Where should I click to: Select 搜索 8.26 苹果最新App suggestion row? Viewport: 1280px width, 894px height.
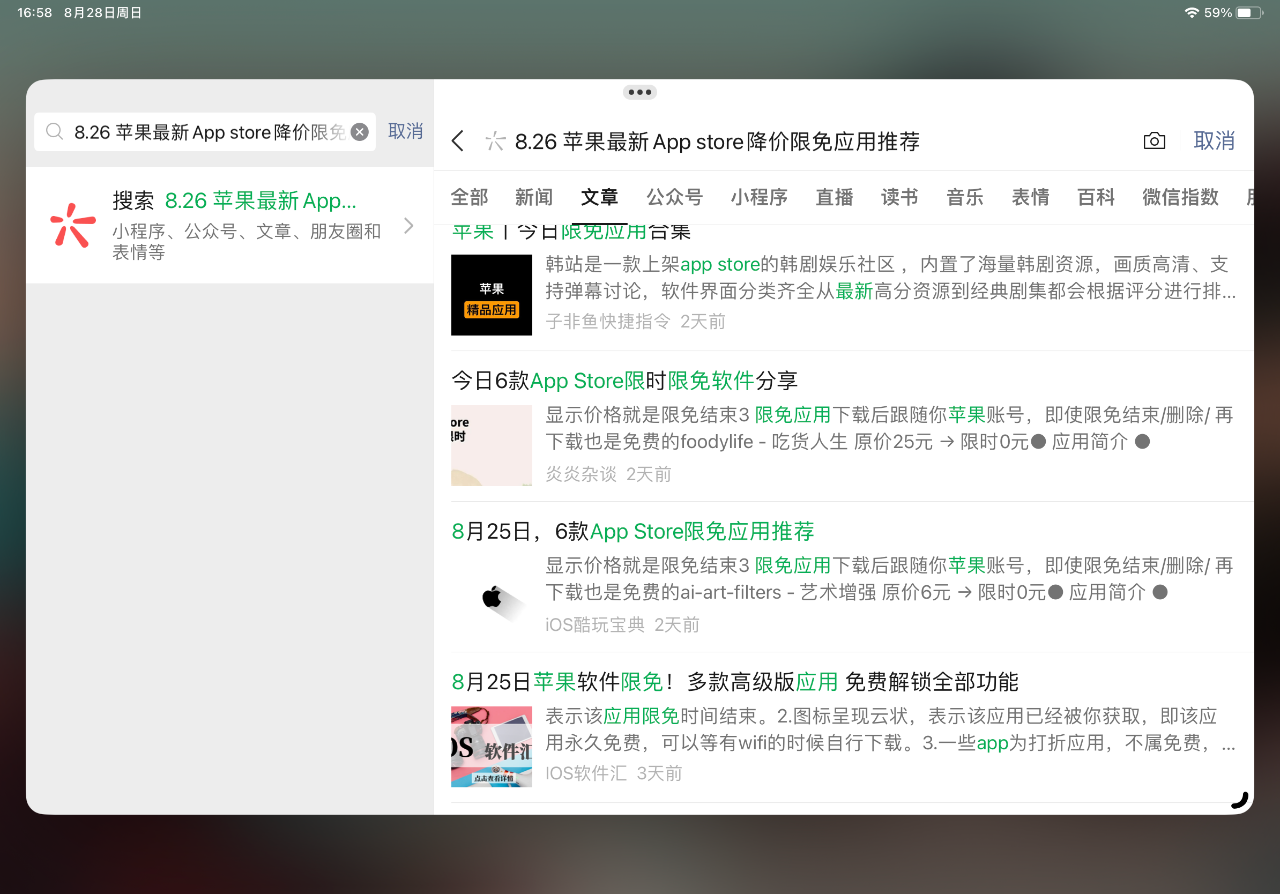click(230, 225)
